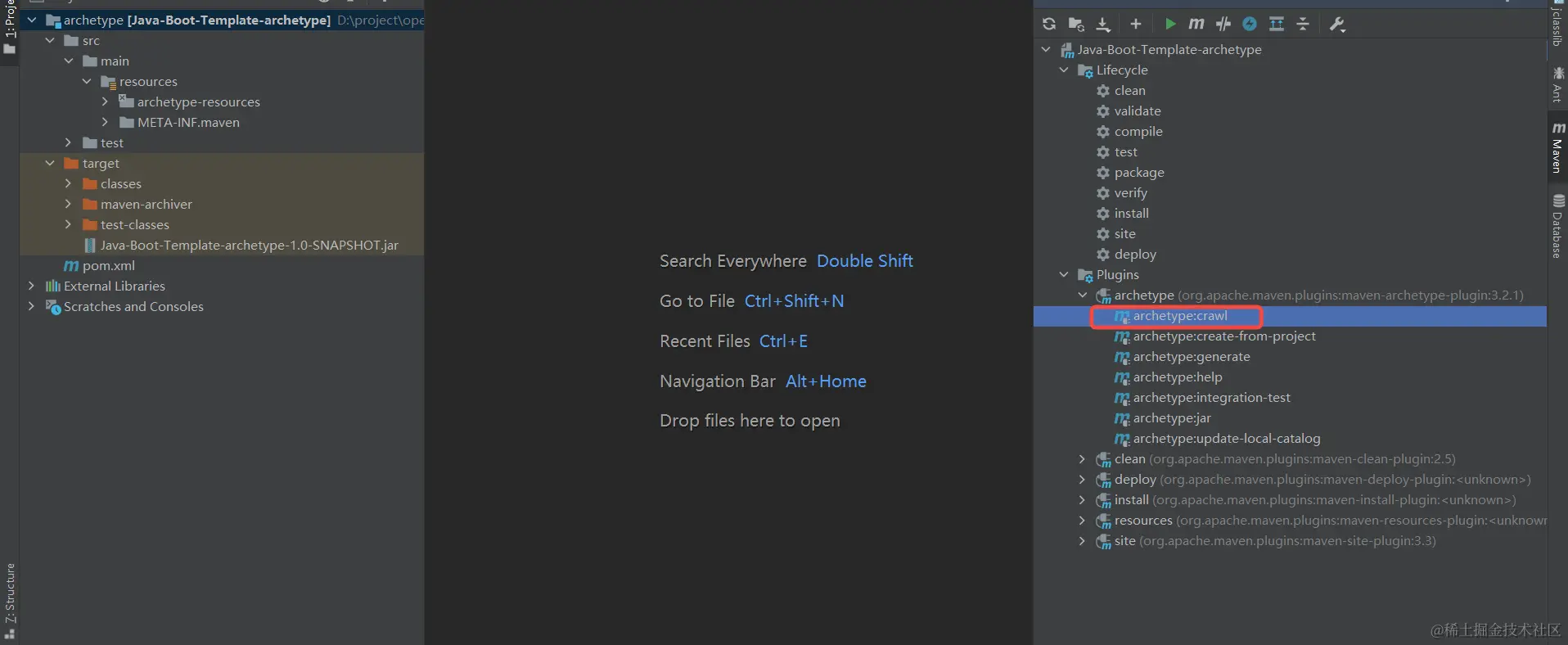The height and width of the screenshot is (645, 1568).
Task: Select the verify lifecycle phase
Action: [x=1131, y=193]
